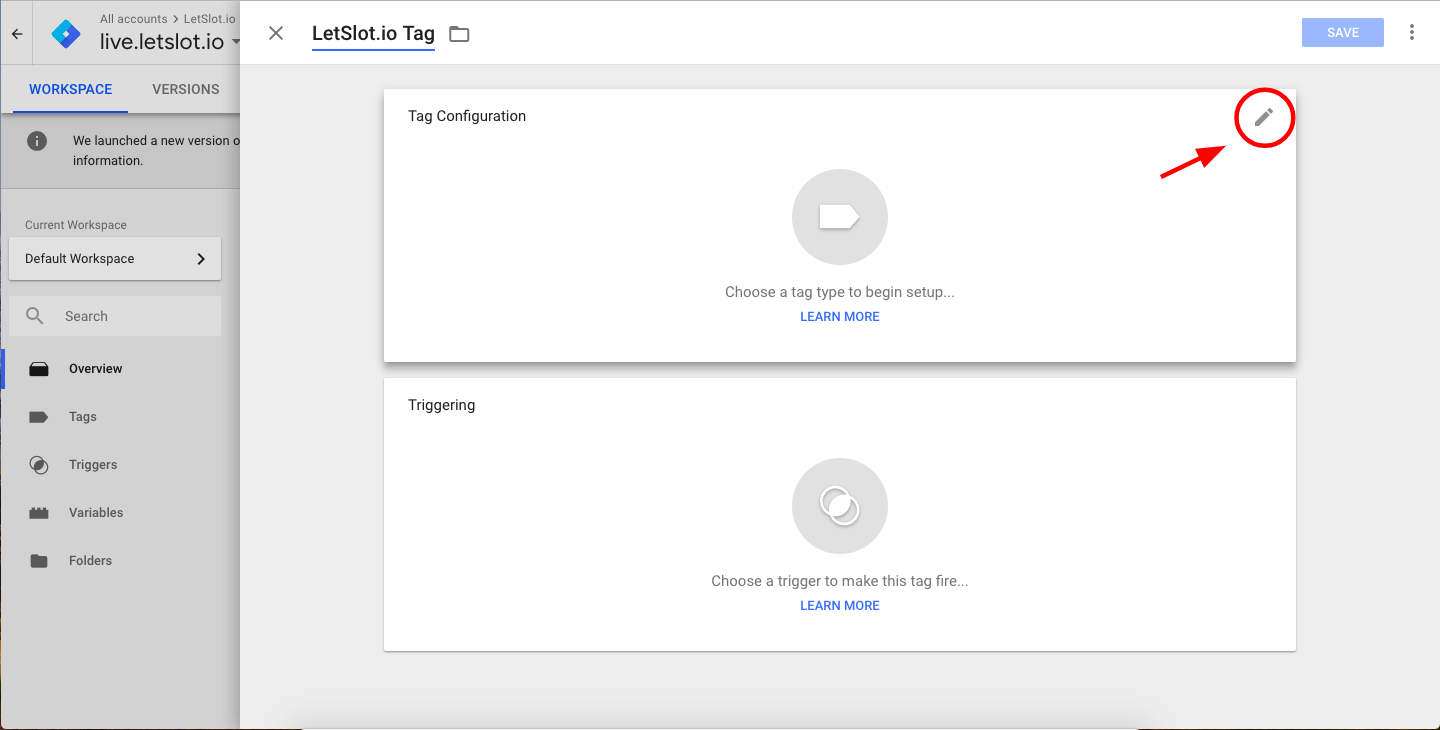Open LEARN MORE link under tag configuration
This screenshot has width=1440, height=730.
pos(840,316)
